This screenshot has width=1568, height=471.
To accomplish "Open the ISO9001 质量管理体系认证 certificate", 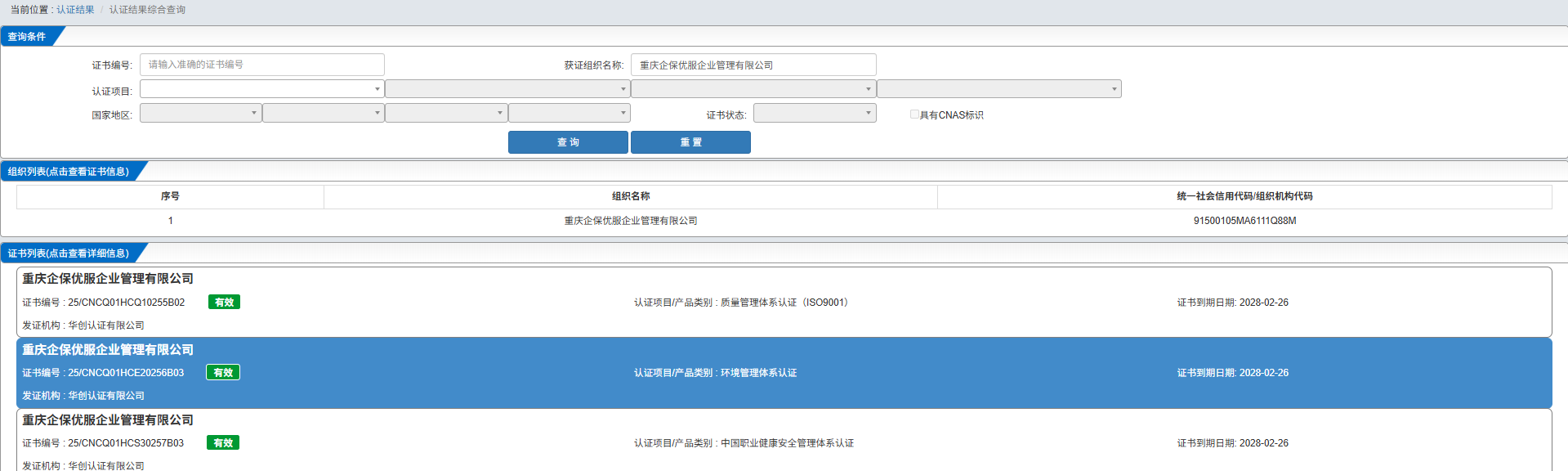I will 784,302.
